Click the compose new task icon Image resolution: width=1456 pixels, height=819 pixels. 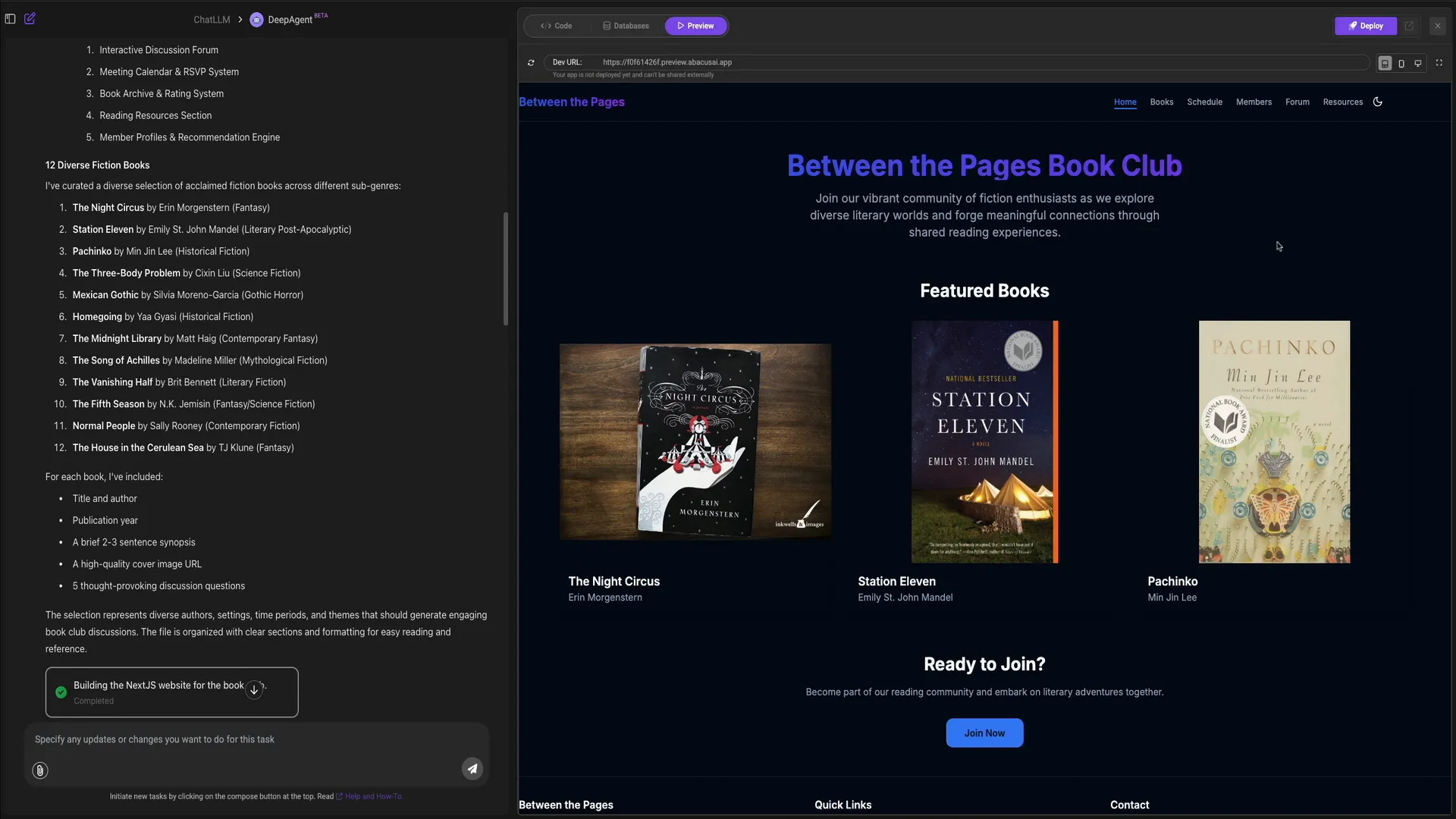pyautogui.click(x=30, y=18)
